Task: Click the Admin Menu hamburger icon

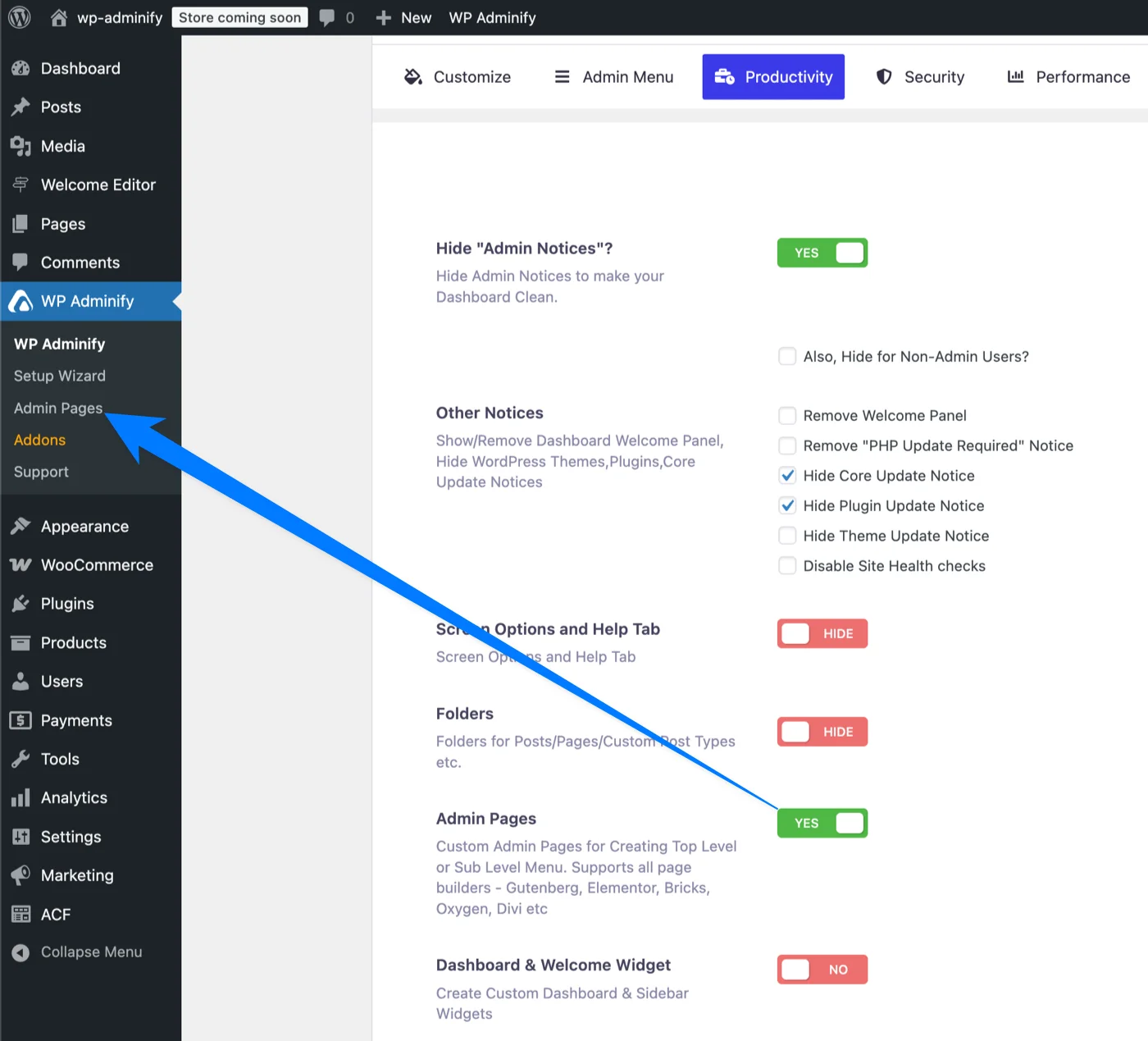Action: pyautogui.click(x=562, y=77)
